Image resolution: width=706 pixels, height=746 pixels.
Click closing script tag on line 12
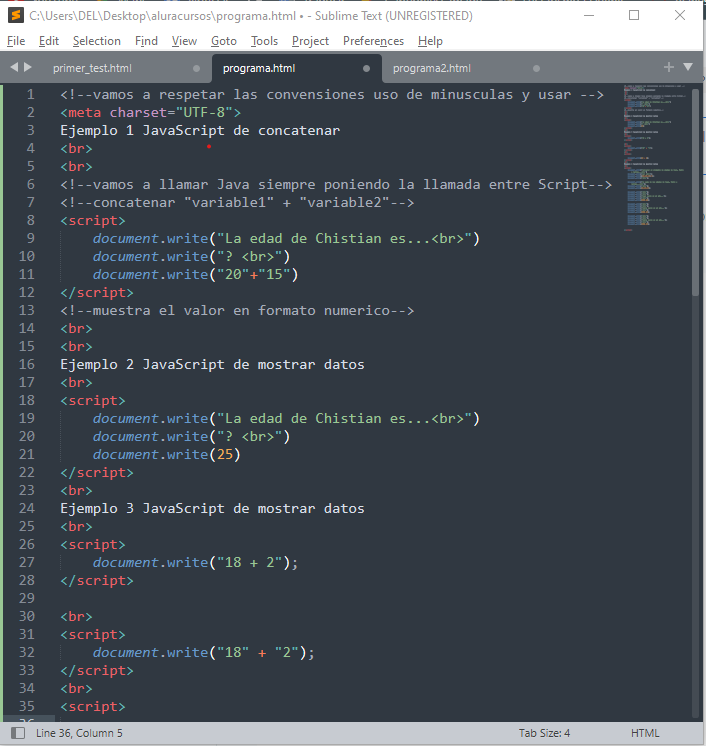pyautogui.click(x=97, y=293)
